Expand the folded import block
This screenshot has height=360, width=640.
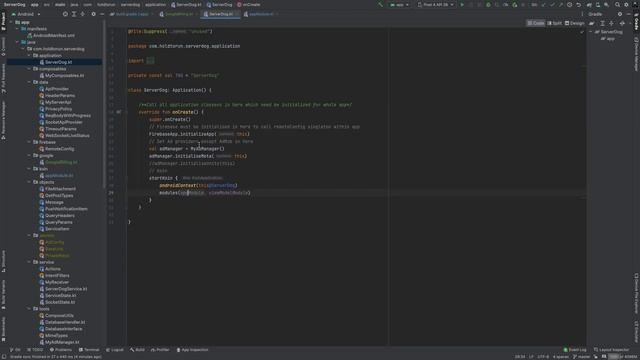(x=150, y=61)
